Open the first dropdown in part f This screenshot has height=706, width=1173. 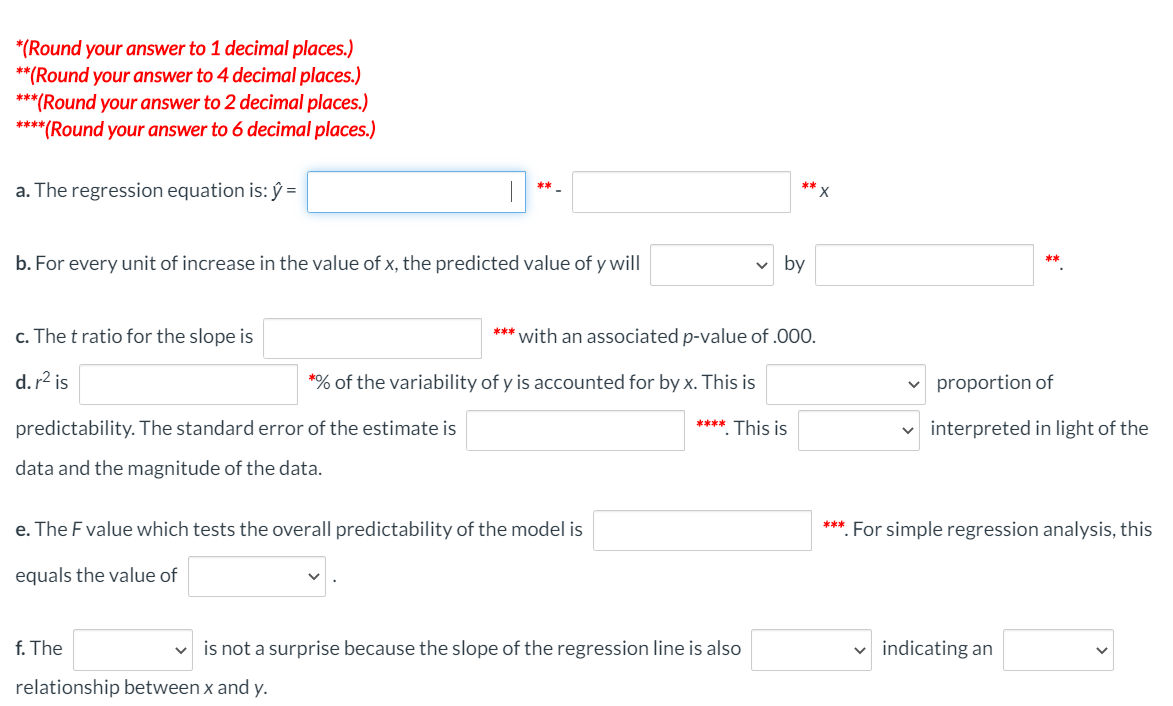pos(132,649)
